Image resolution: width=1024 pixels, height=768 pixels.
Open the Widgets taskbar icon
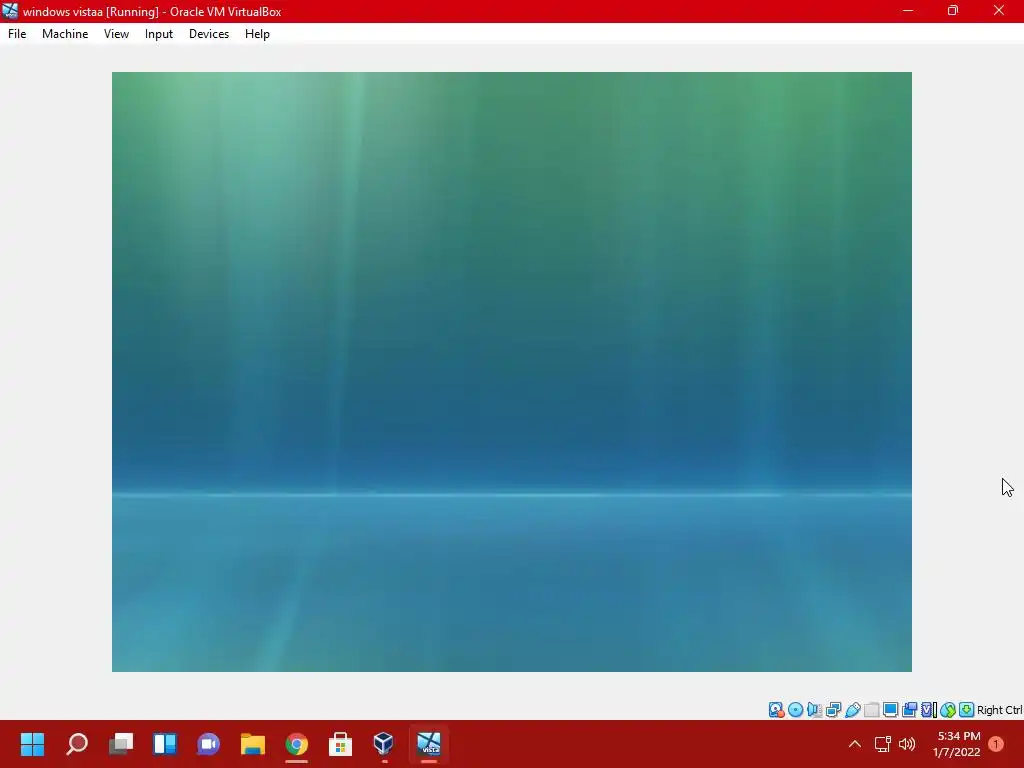tap(165, 744)
